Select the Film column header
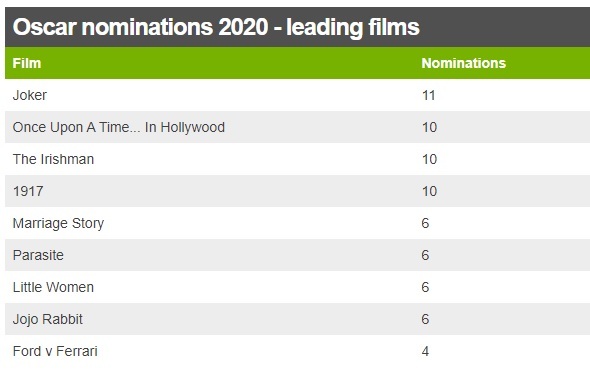Viewport: 590px width, 375px height. pos(27,63)
